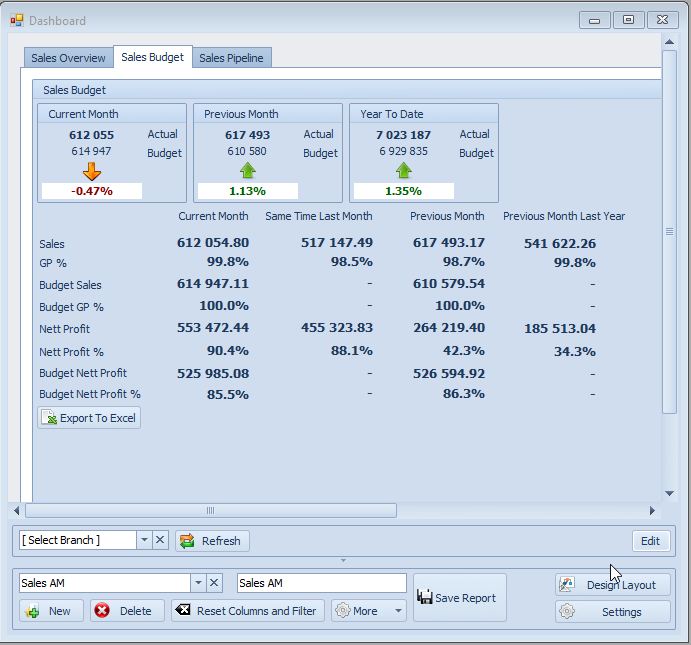Click the vertical scrollbar up arrow
691x645 pixels.
coord(669,42)
